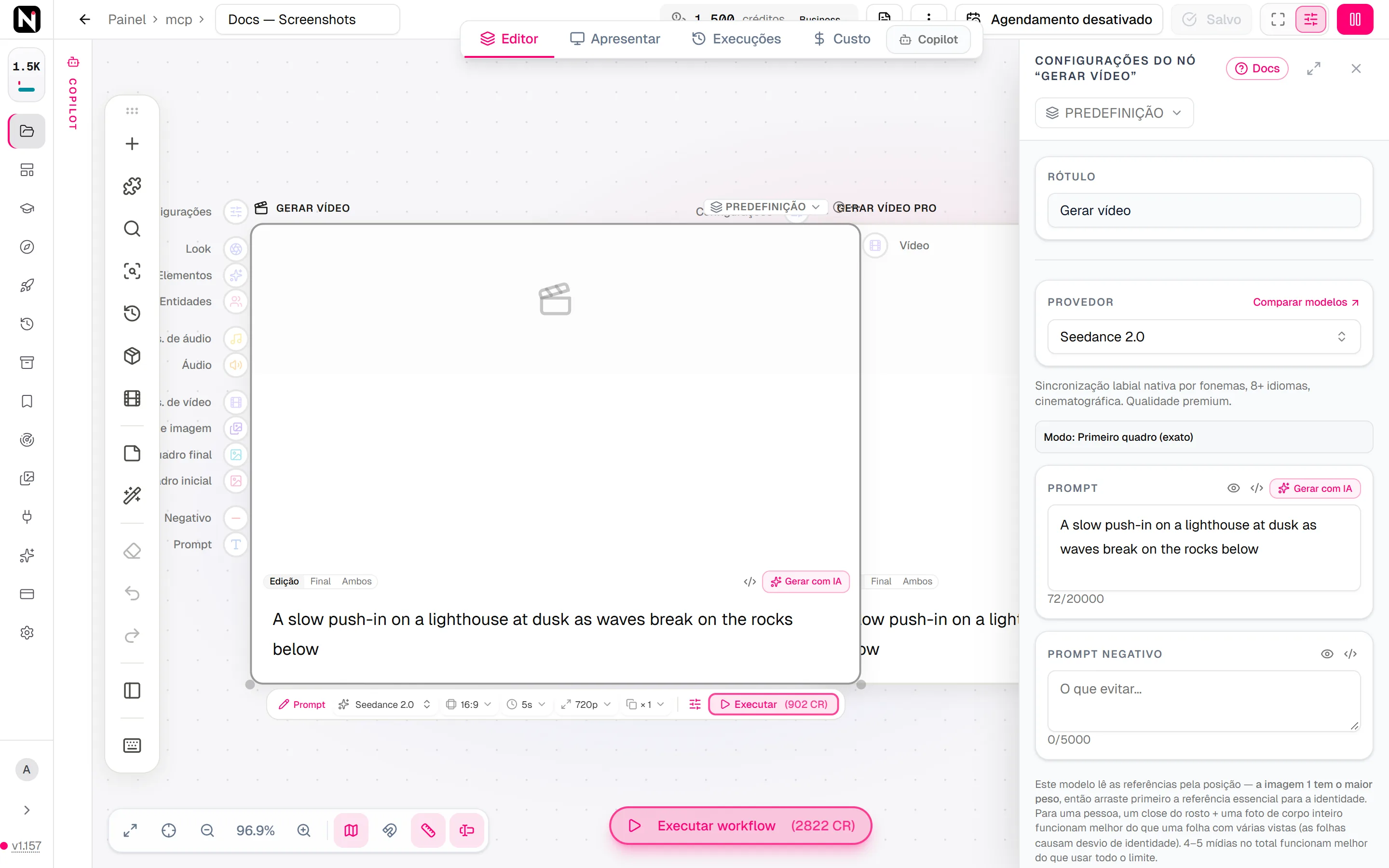Viewport: 1389px width, 868px height.
Task: Open the settings gear in the left sidebar
Action: tap(27, 633)
